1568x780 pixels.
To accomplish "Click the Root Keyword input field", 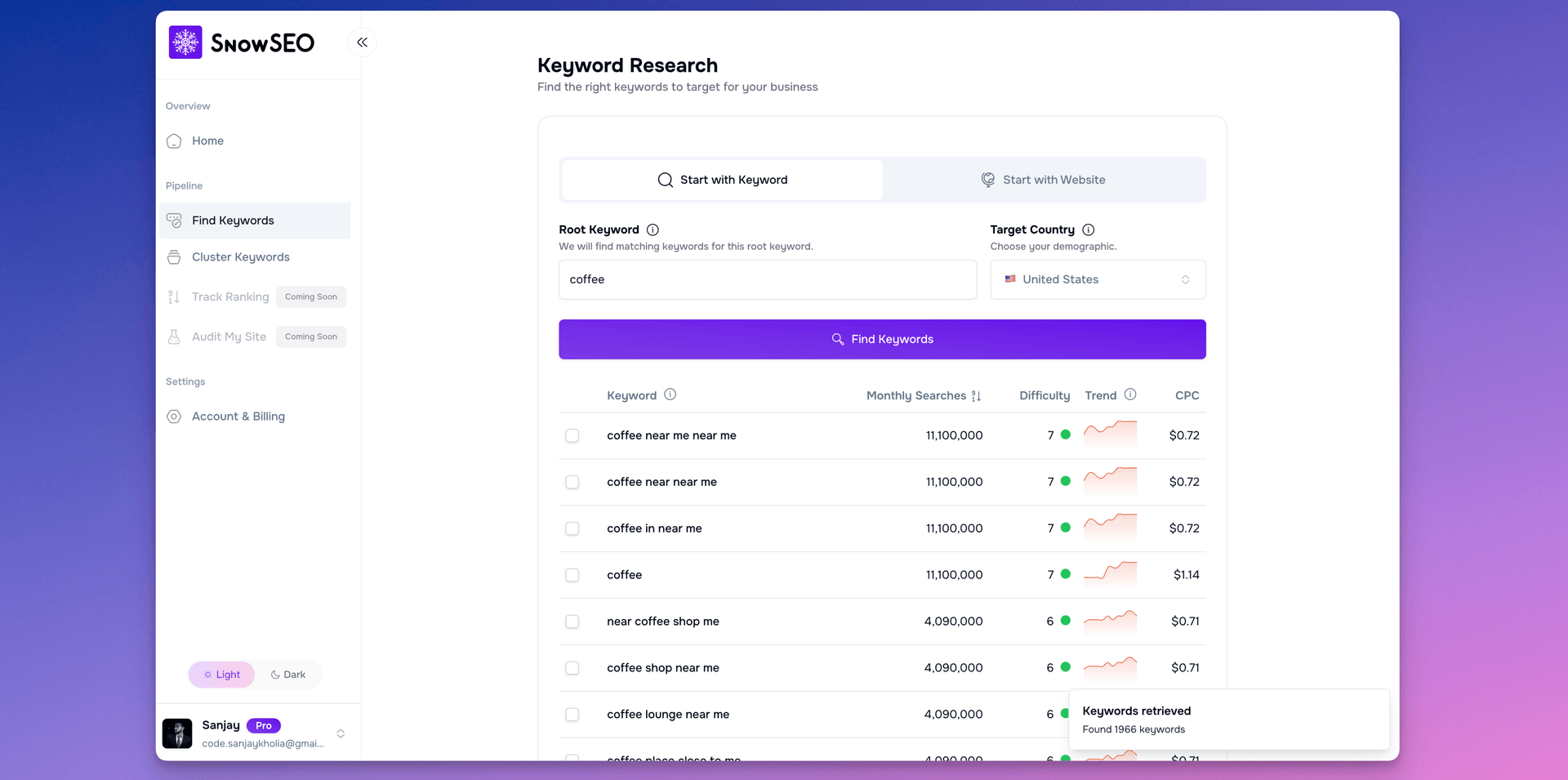I will (767, 280).
